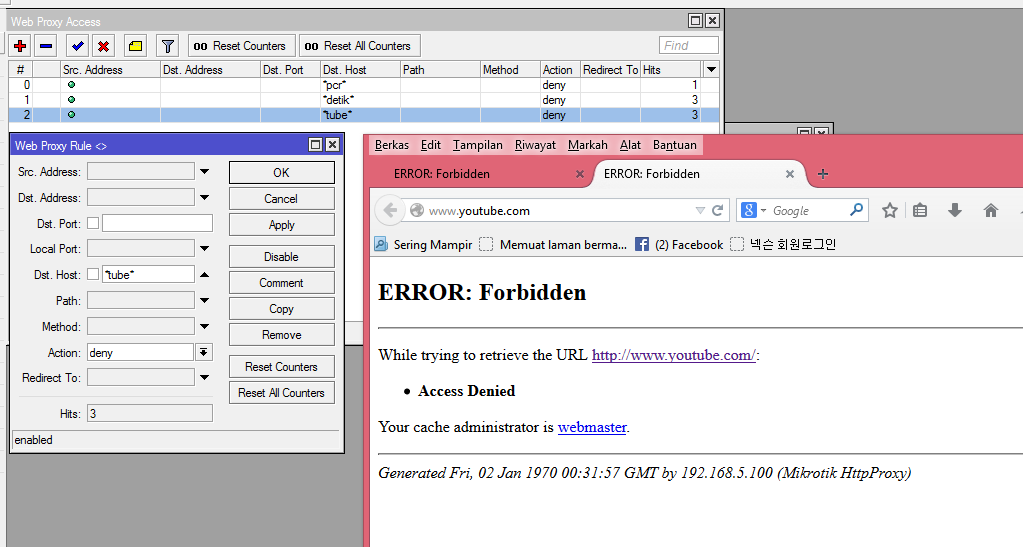
Task: Search with magnifier icon in Google box
Action: [856, 210]
